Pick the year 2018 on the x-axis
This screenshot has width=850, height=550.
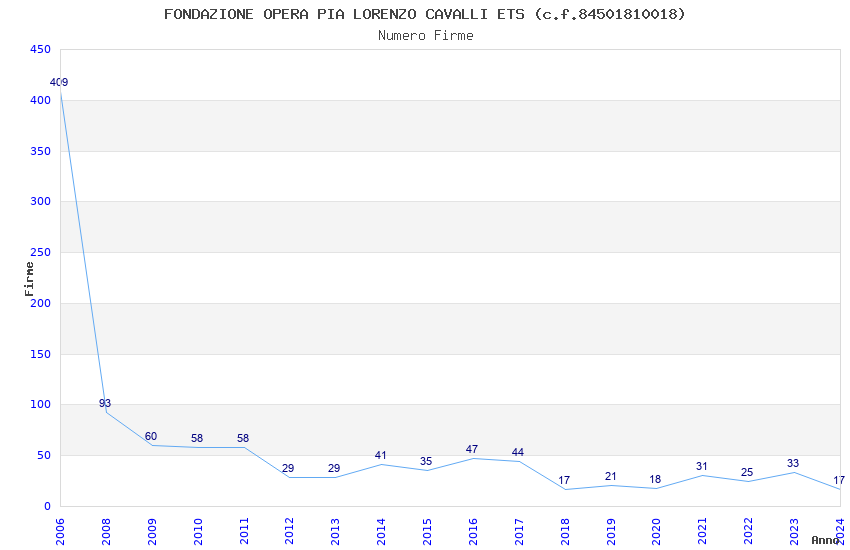pyautogui.click(x=565, y=531)
